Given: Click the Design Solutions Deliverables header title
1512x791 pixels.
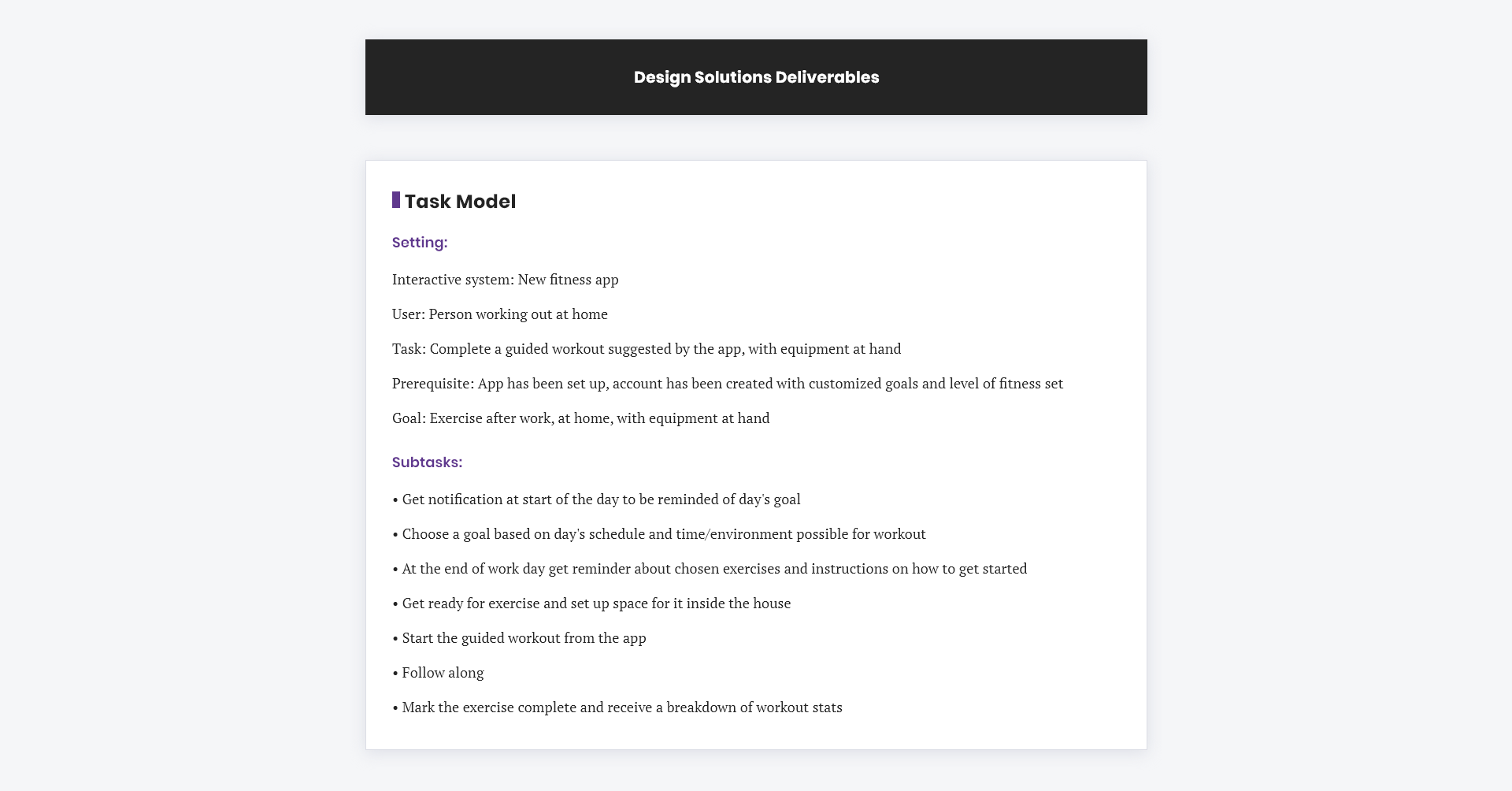Looking at the screenshot, I should 756,77.
